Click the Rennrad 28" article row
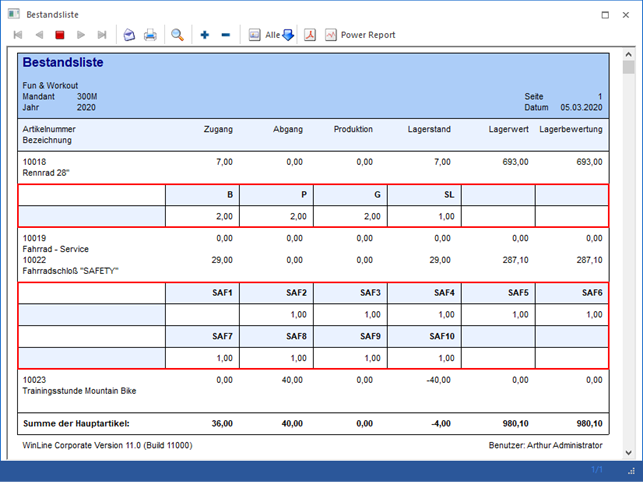The image size is (643, 482). click(x=50, y=172)
